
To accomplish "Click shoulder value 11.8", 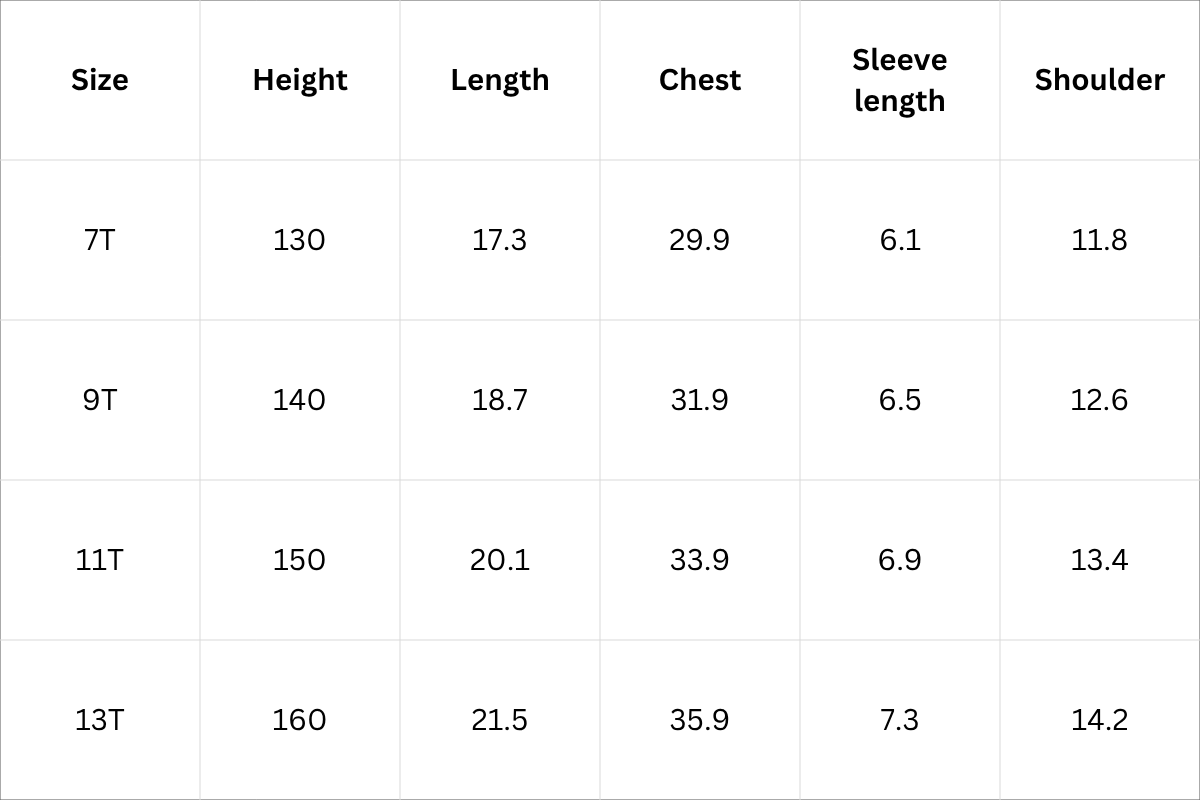I will tap(1100, 240).
